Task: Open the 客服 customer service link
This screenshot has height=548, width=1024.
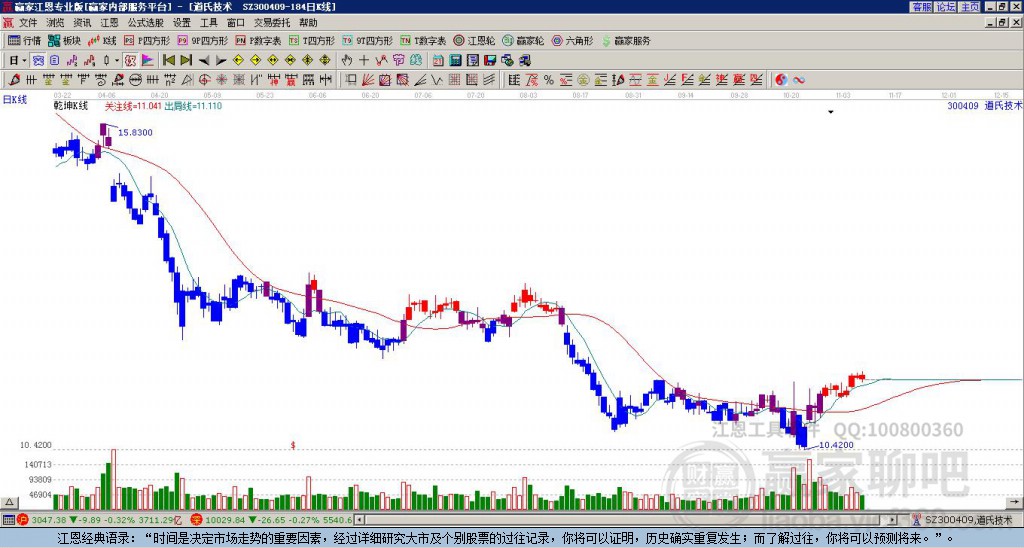Action: 921,7
